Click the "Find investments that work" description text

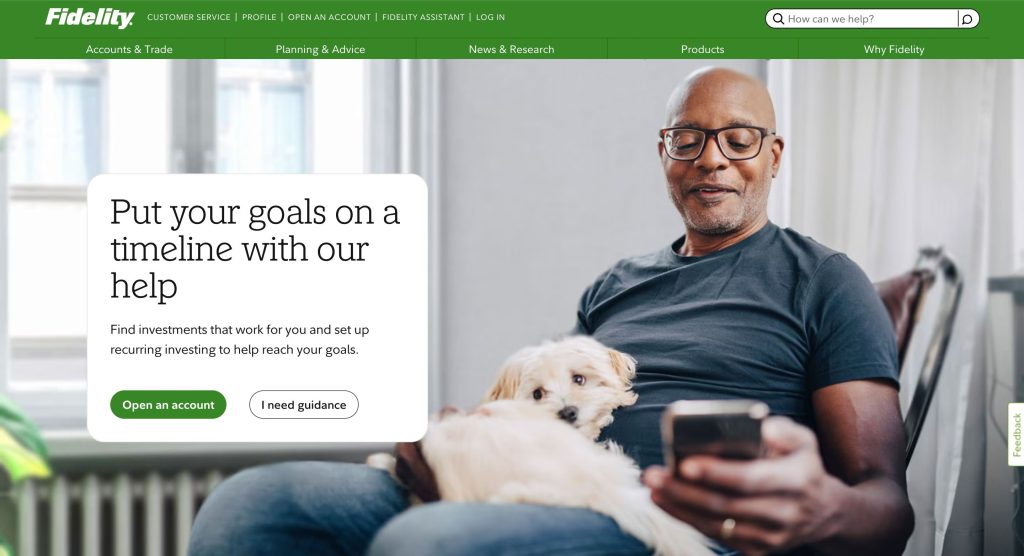[240, 340]
